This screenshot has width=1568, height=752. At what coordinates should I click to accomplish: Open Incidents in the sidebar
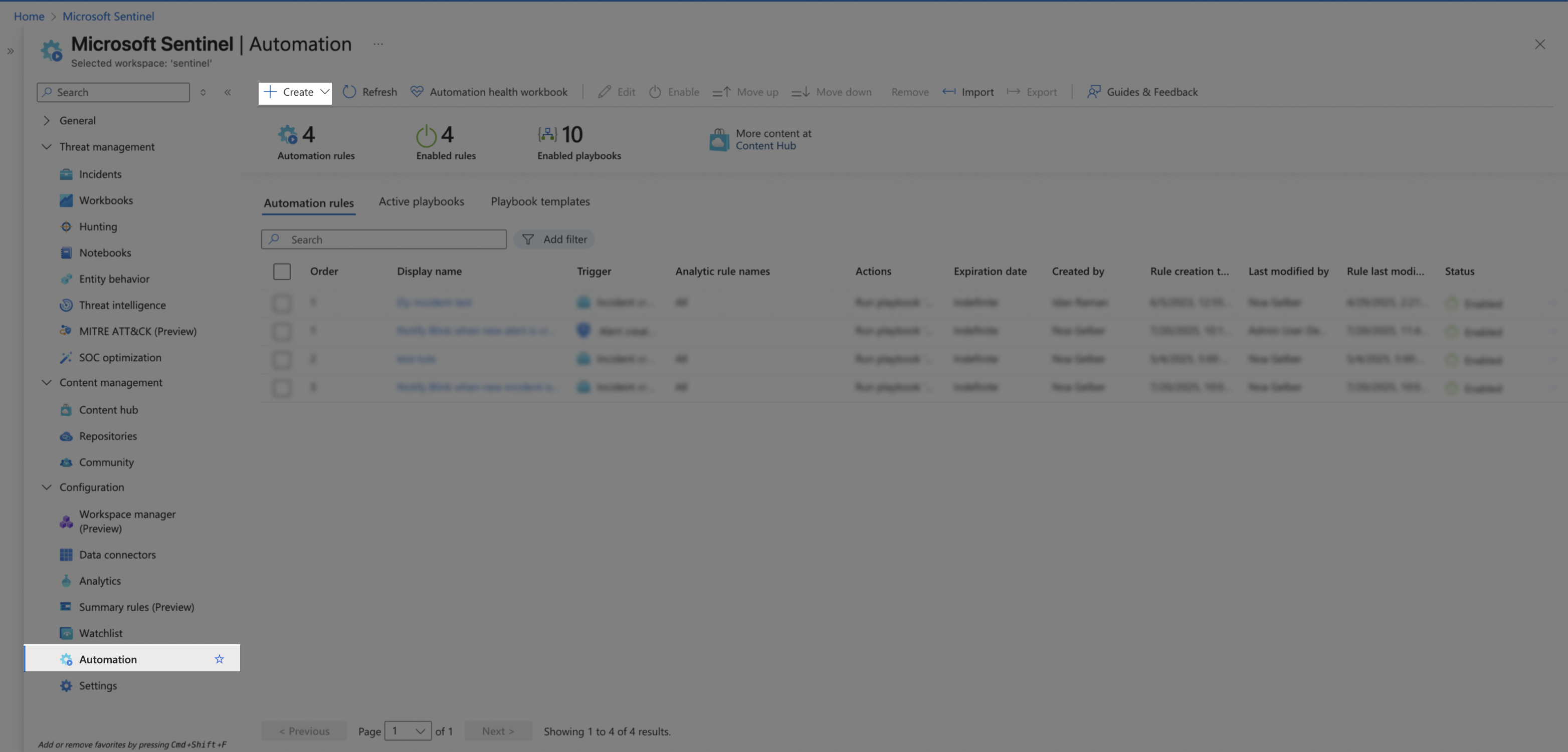pos(100,175)
